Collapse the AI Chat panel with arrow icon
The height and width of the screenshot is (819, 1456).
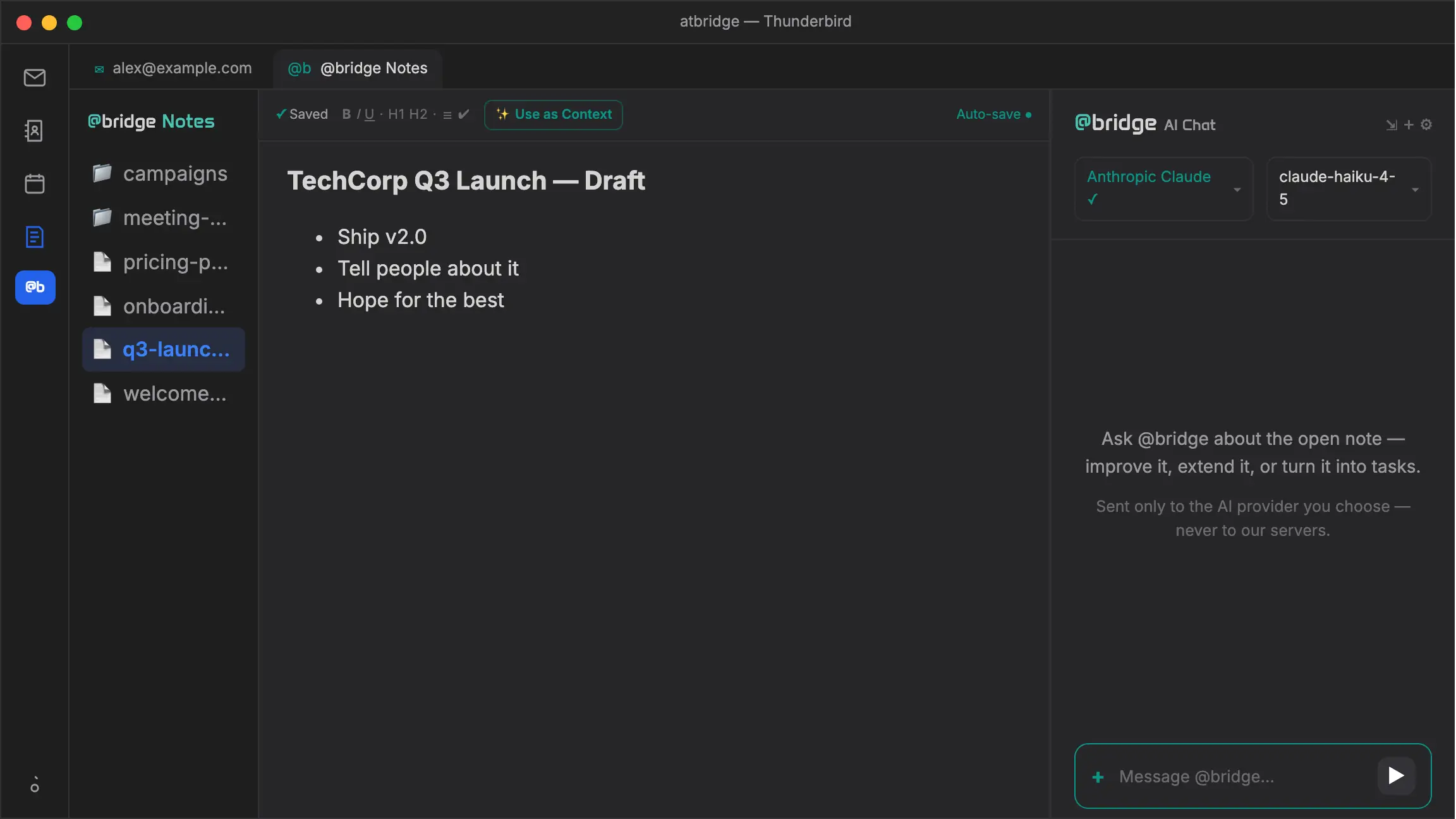[x=1391, y=125]
